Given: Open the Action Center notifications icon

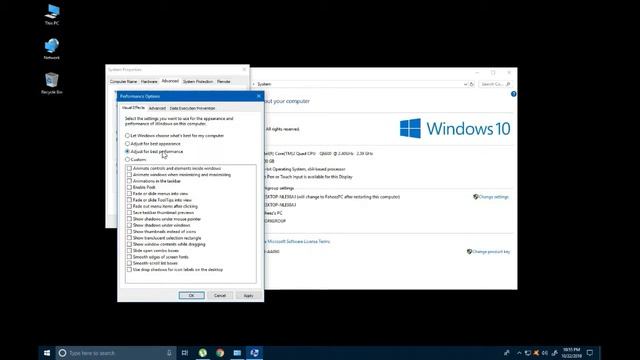Looking at the screenshot, I should pyautogui.click(x=590, y=353).
